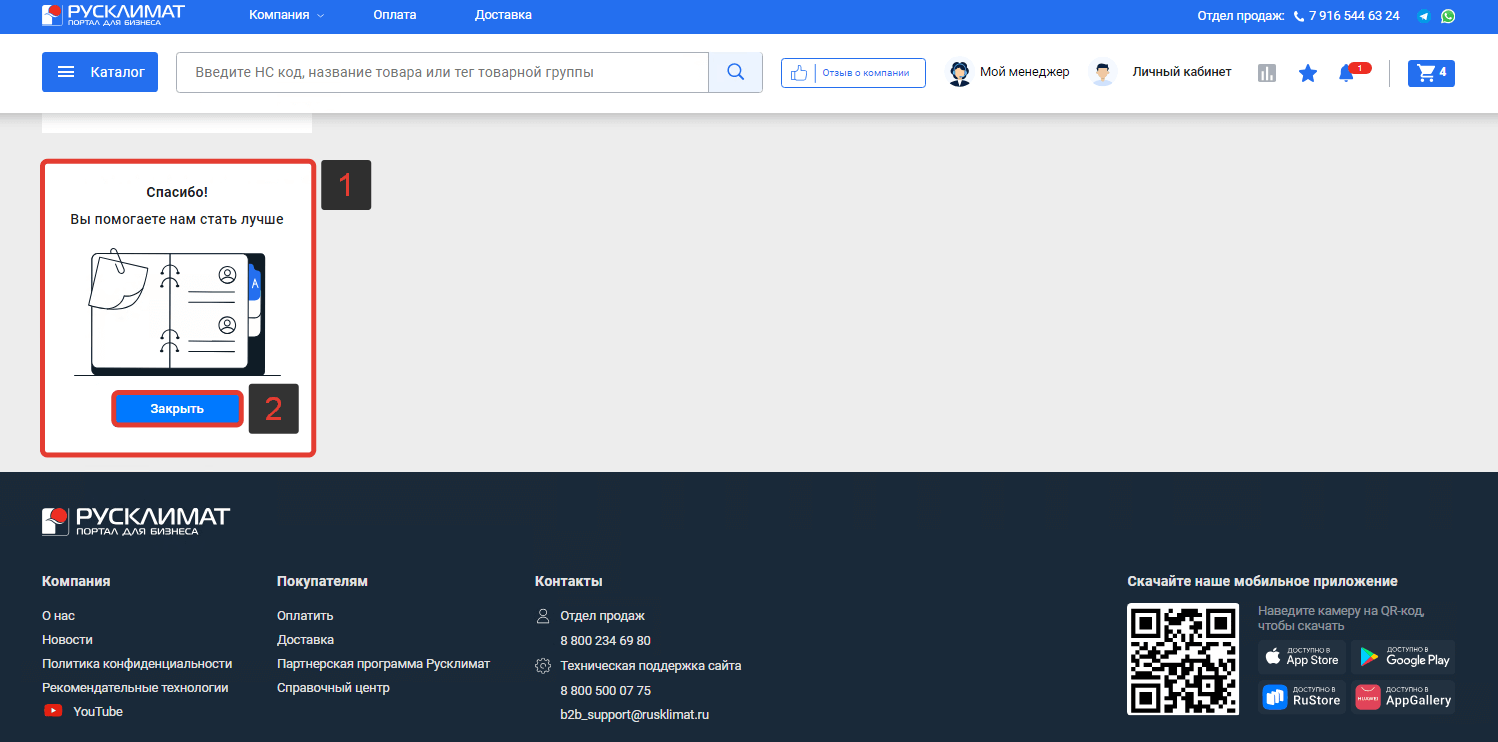Open the comparison bar chart icon
1498x742 pixels.
click(x=1267, y=73)
